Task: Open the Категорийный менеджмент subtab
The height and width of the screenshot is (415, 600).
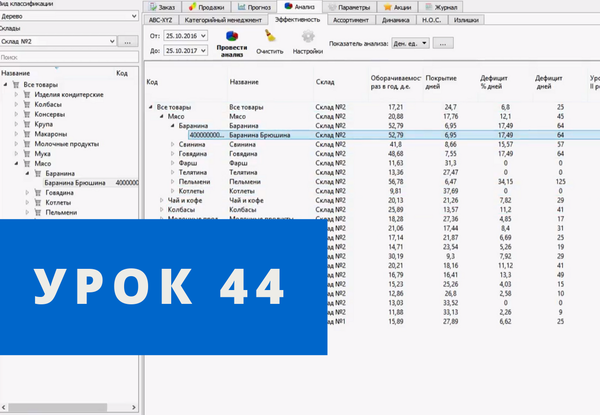Action: pos(223,20)
